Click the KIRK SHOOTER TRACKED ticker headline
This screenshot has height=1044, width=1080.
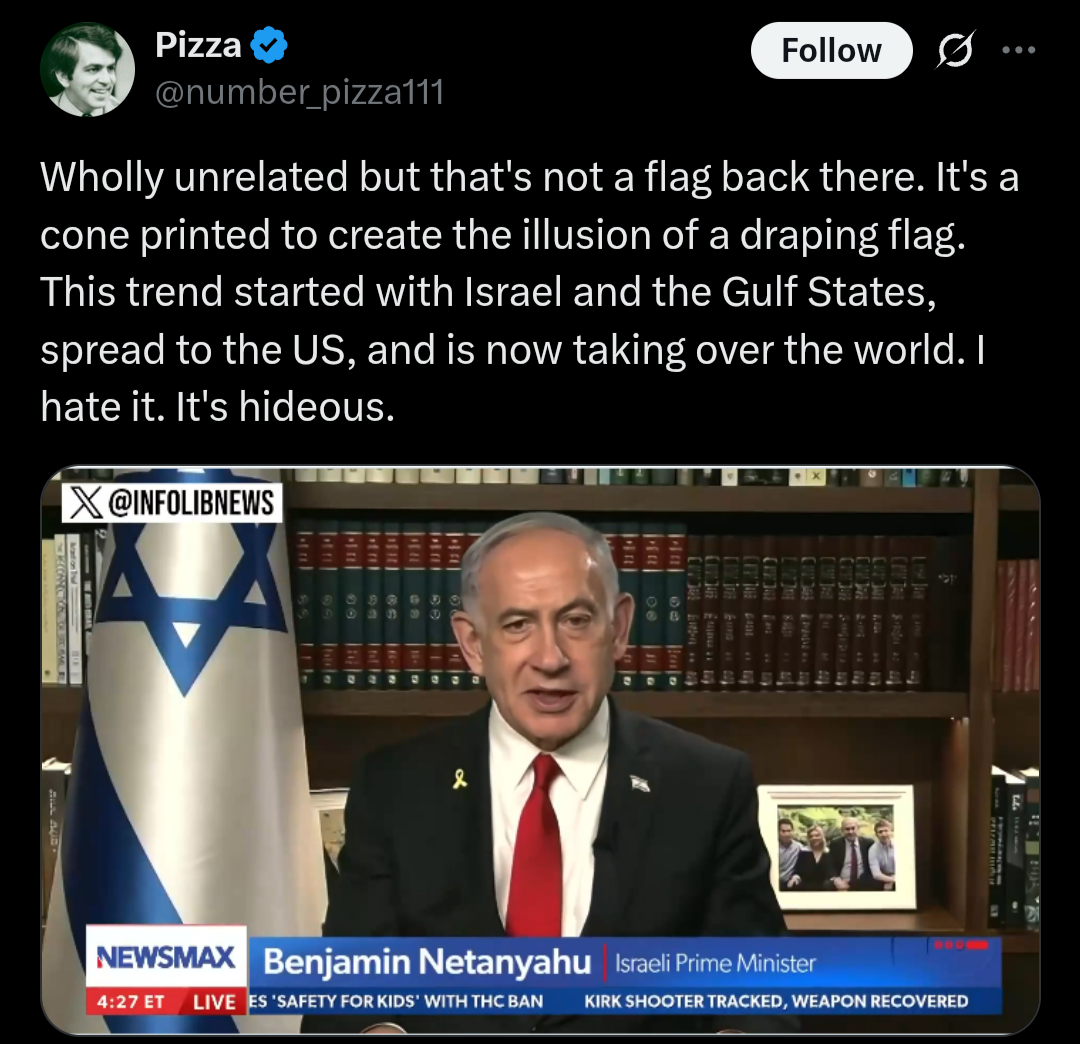click(776, 1001)
